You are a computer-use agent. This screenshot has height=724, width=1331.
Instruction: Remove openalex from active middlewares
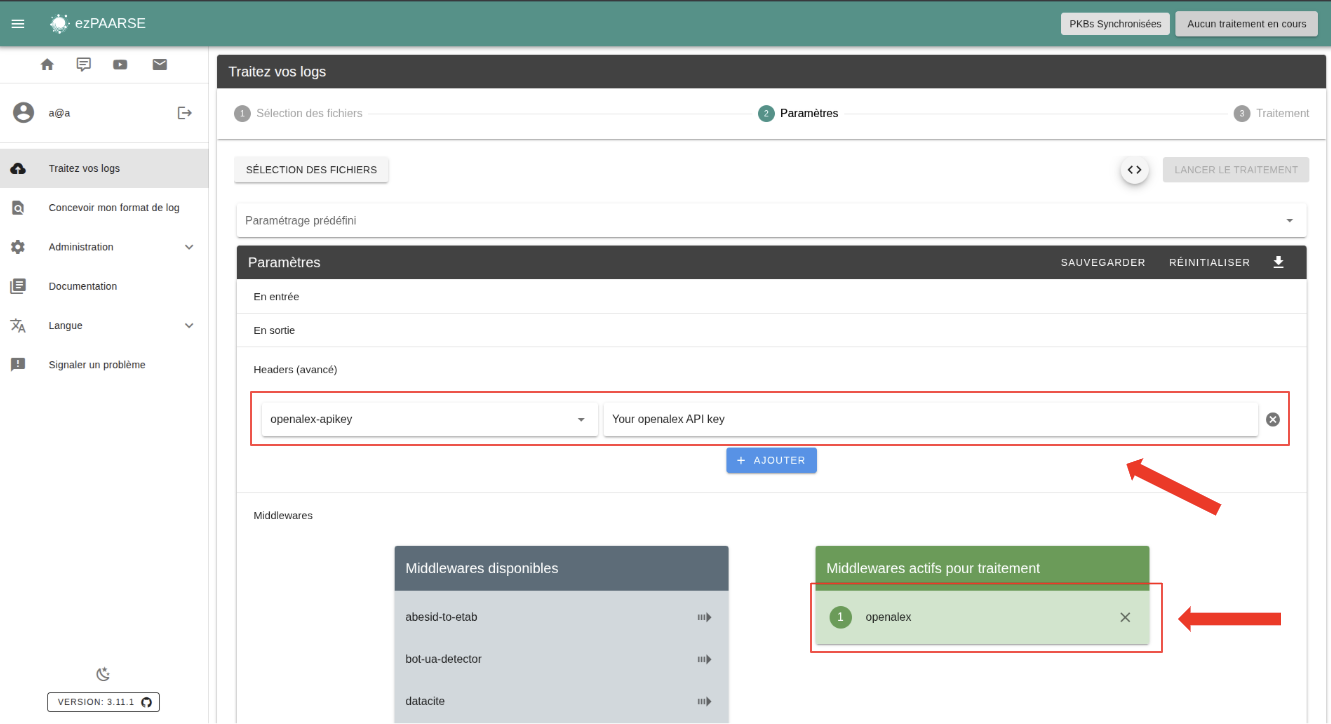(x=1125, y=617)
